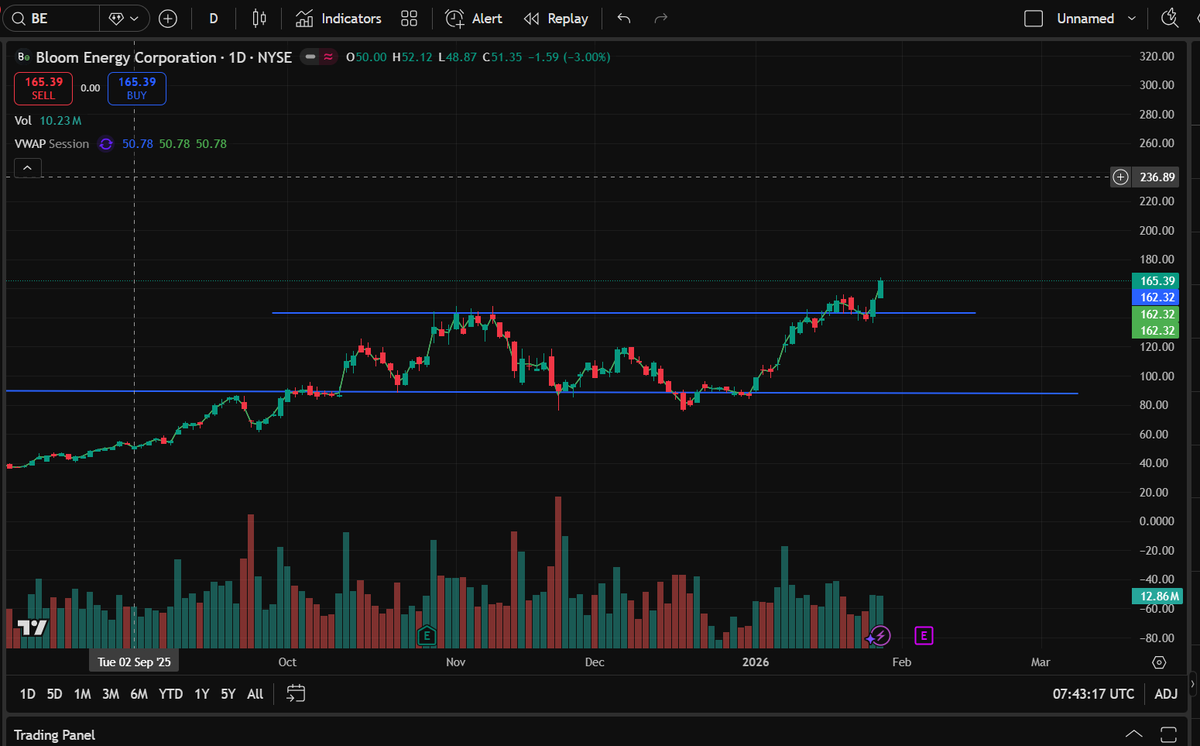Click the Tue 02 Sep '25 date label

(134, 662)
